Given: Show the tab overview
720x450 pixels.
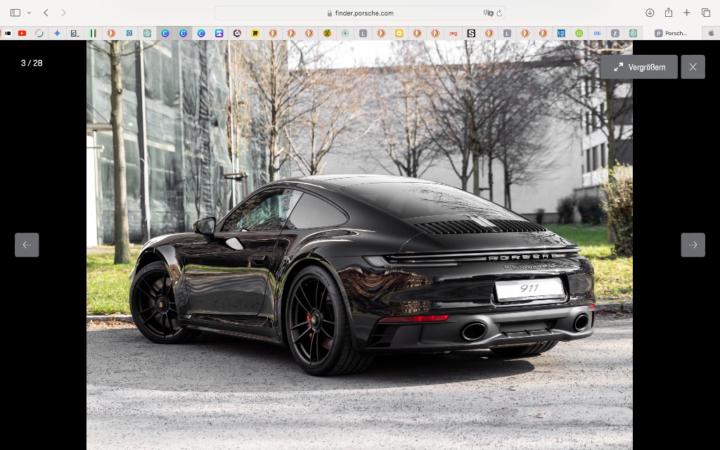Looking at the screenshot, I should 705,13.
